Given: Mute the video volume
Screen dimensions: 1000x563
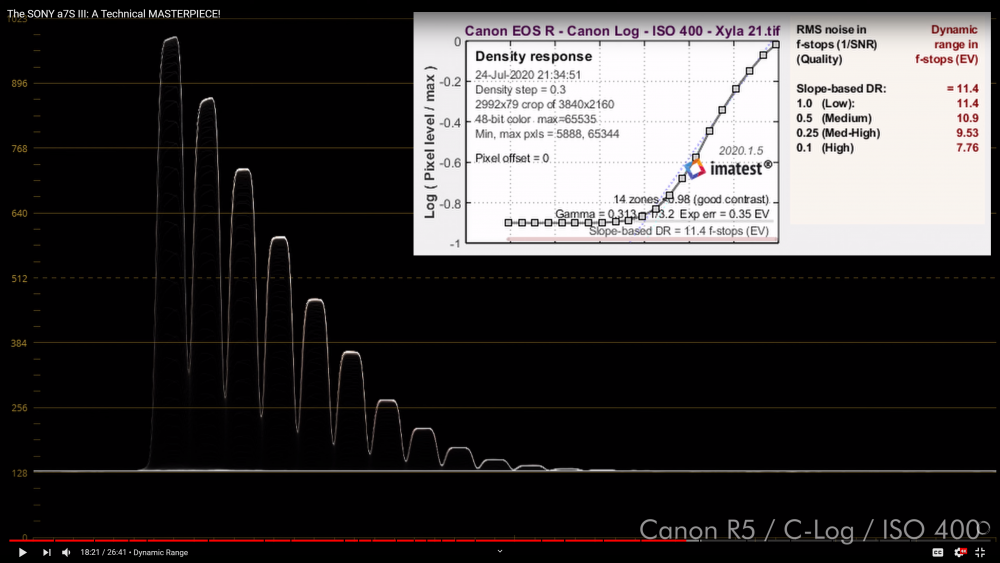Looking at the screenshot, I should [x=66, y=552].
